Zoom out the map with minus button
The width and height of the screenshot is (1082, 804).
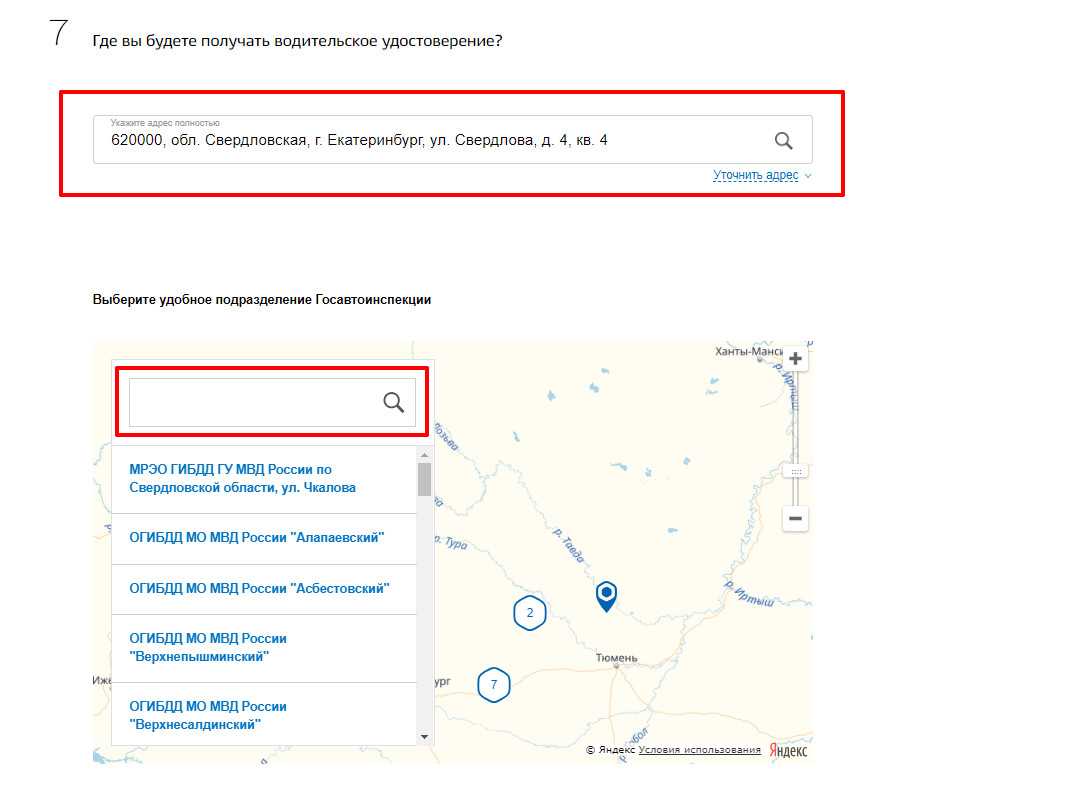(796, 519)
